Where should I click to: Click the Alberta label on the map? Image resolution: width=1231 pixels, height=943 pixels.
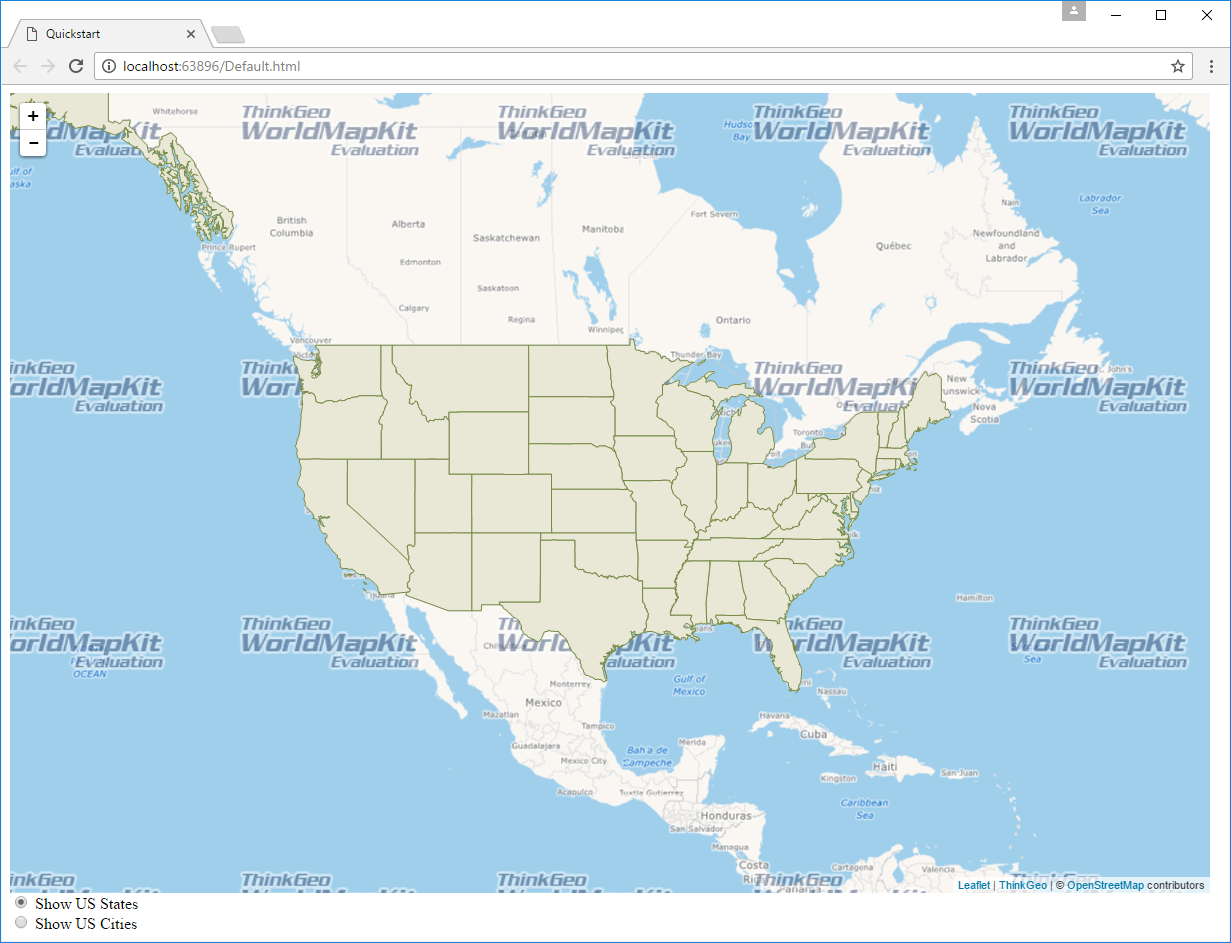(408, 224)
